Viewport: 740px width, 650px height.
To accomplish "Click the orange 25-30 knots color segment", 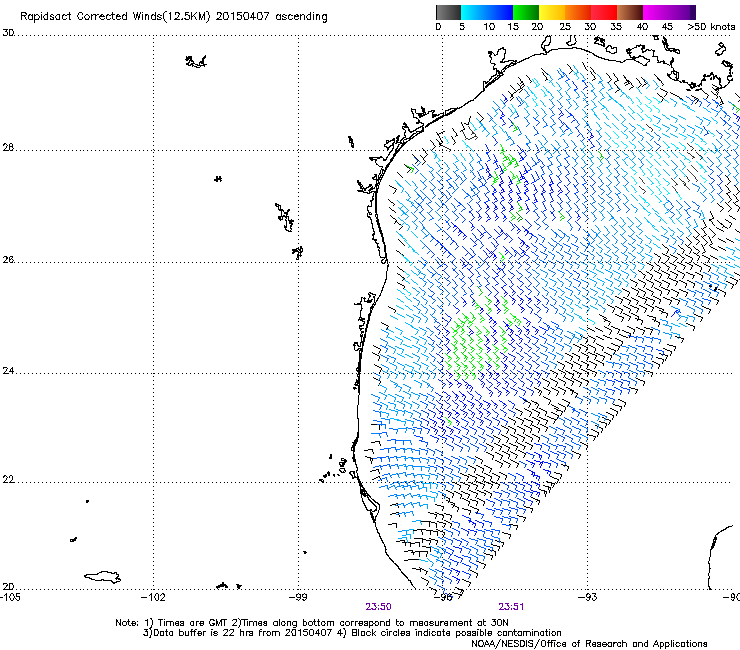I will [x=578, y=12].
